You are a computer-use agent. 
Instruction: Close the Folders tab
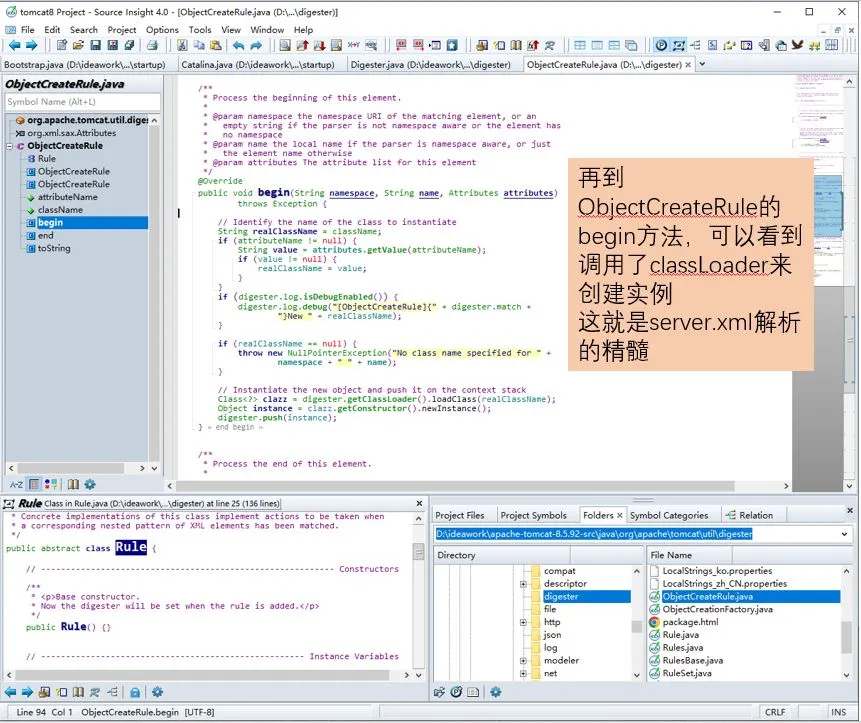click(619, 515)
